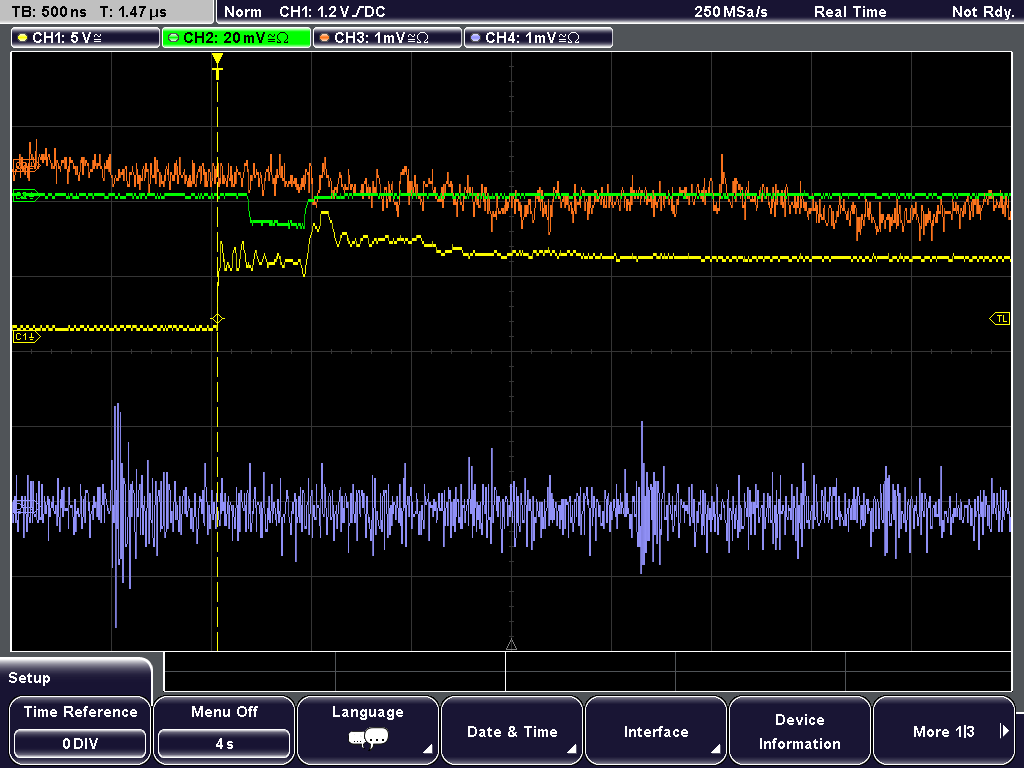Click the Real Time acquisition label

850,12
